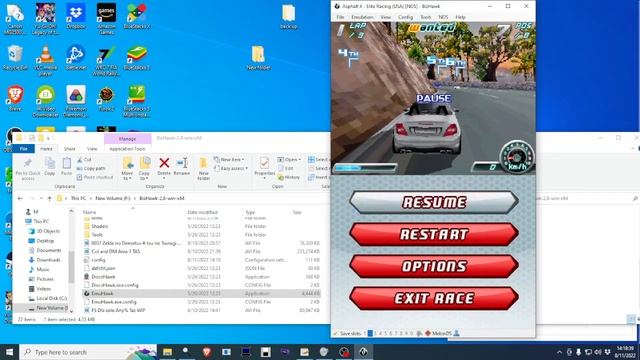Open the BizHawk File menu
This screenshot has height=360, width=640.
(x=340, y=17)
